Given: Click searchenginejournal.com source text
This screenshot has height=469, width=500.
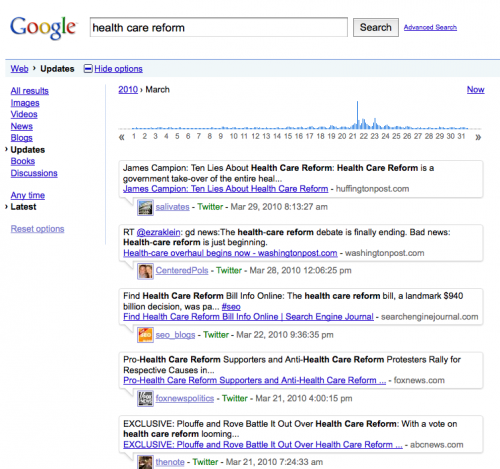Looking at the screenshot, I should 430,317.
